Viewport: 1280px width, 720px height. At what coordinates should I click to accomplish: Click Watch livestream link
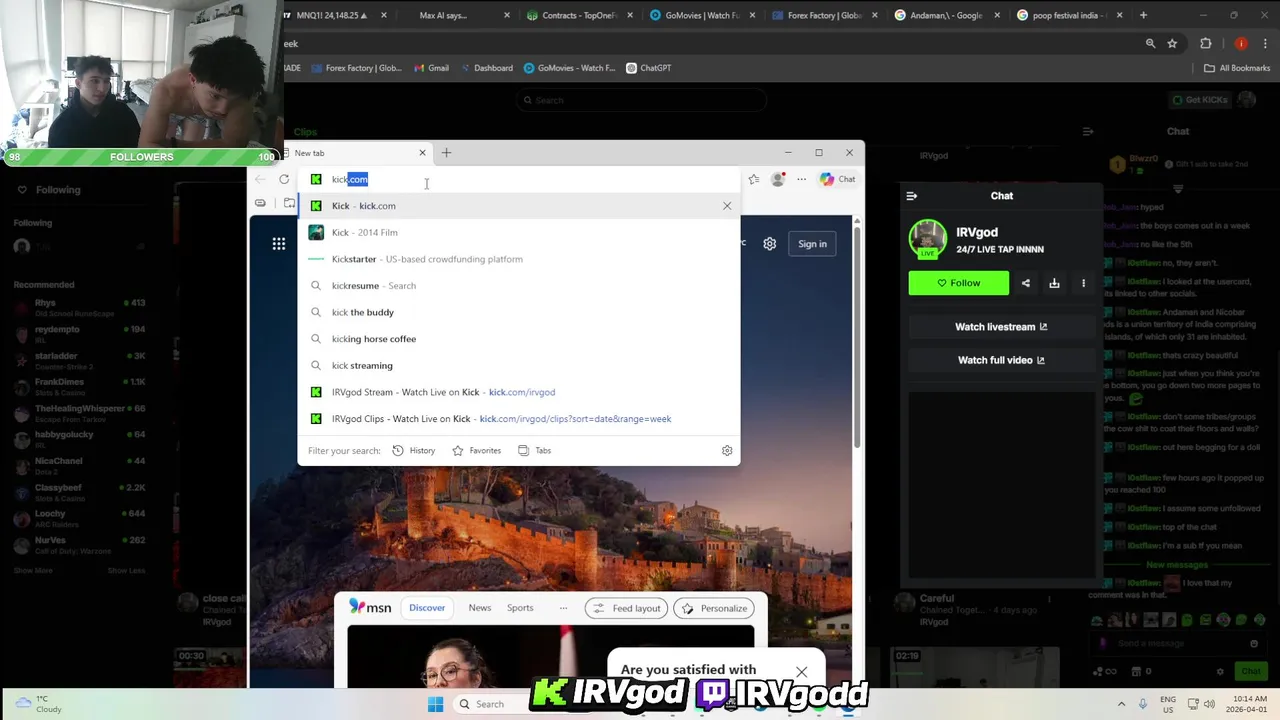(x=1001, y=327)
